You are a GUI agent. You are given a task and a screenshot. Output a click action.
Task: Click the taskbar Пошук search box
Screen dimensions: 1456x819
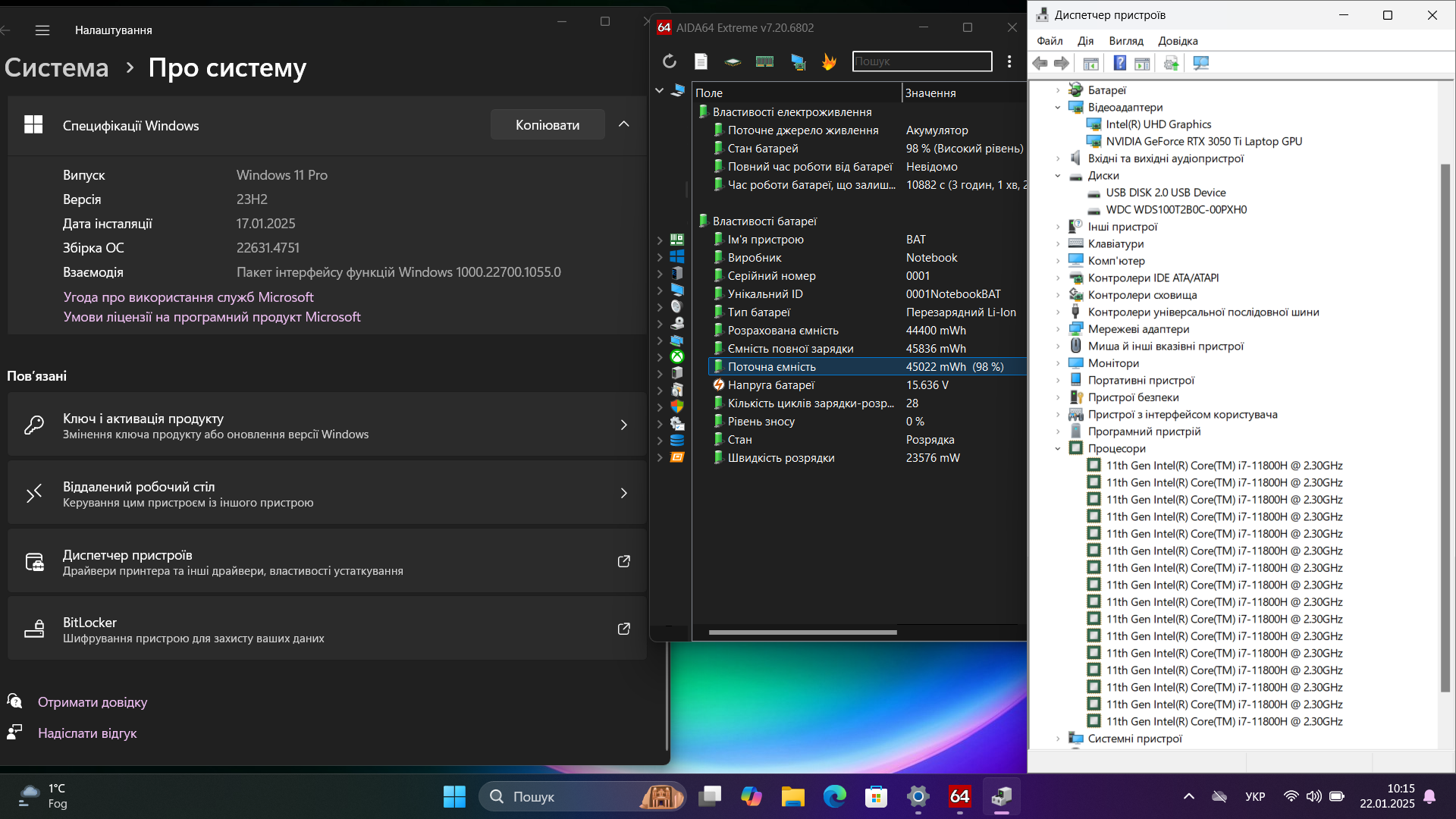(x=582, y=796)
